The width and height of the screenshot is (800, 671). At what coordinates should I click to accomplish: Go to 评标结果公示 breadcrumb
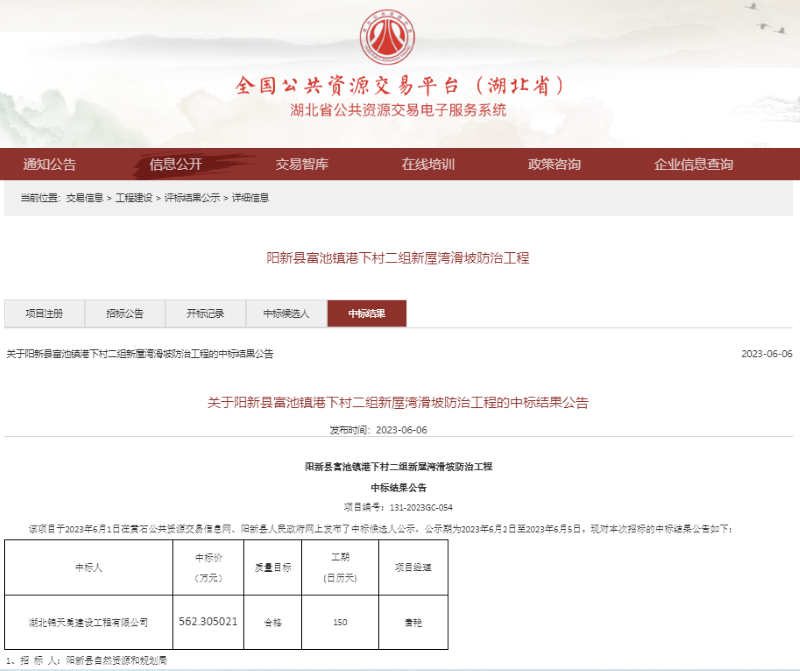point(192,198)
